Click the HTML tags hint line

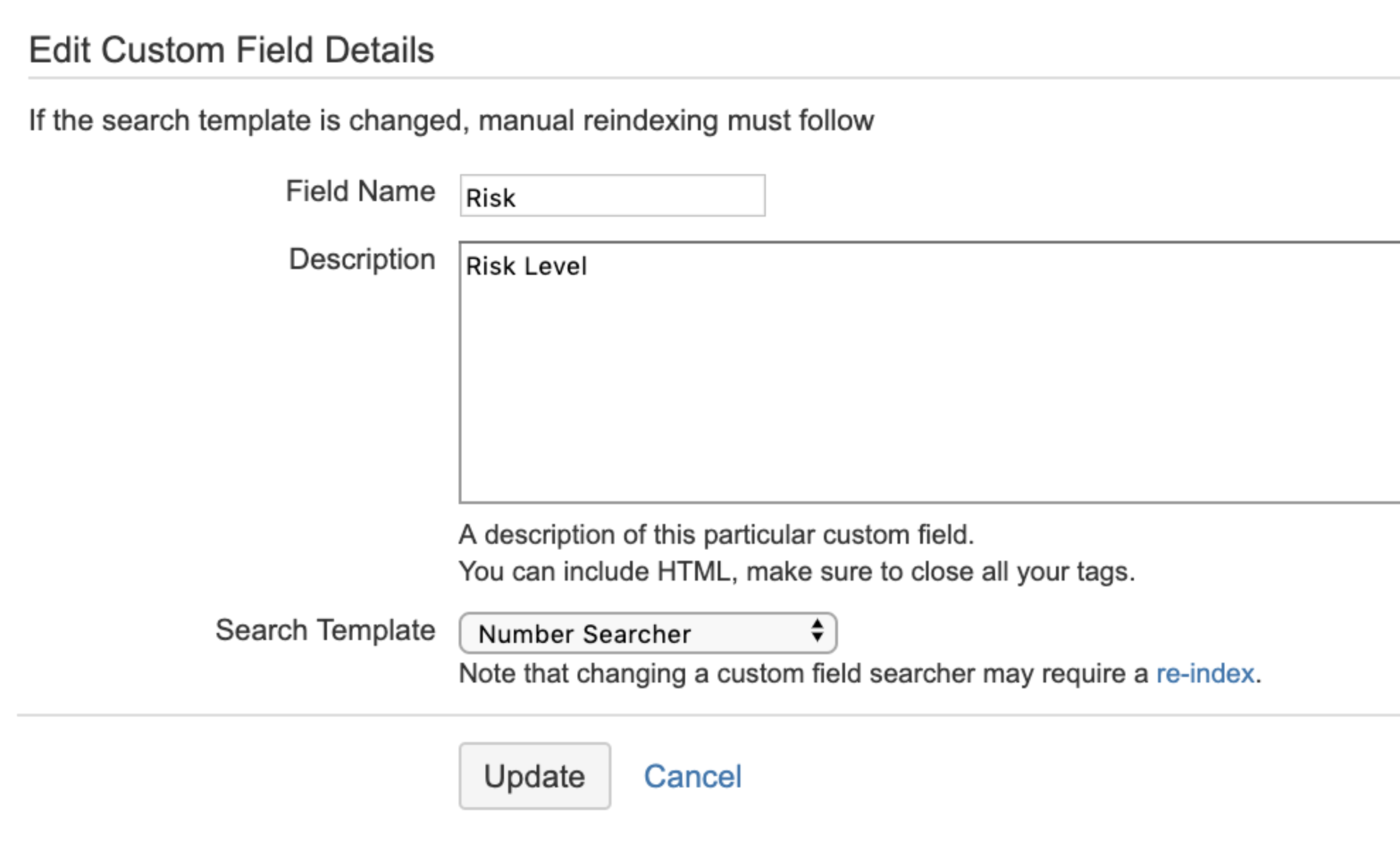(797, 571)
